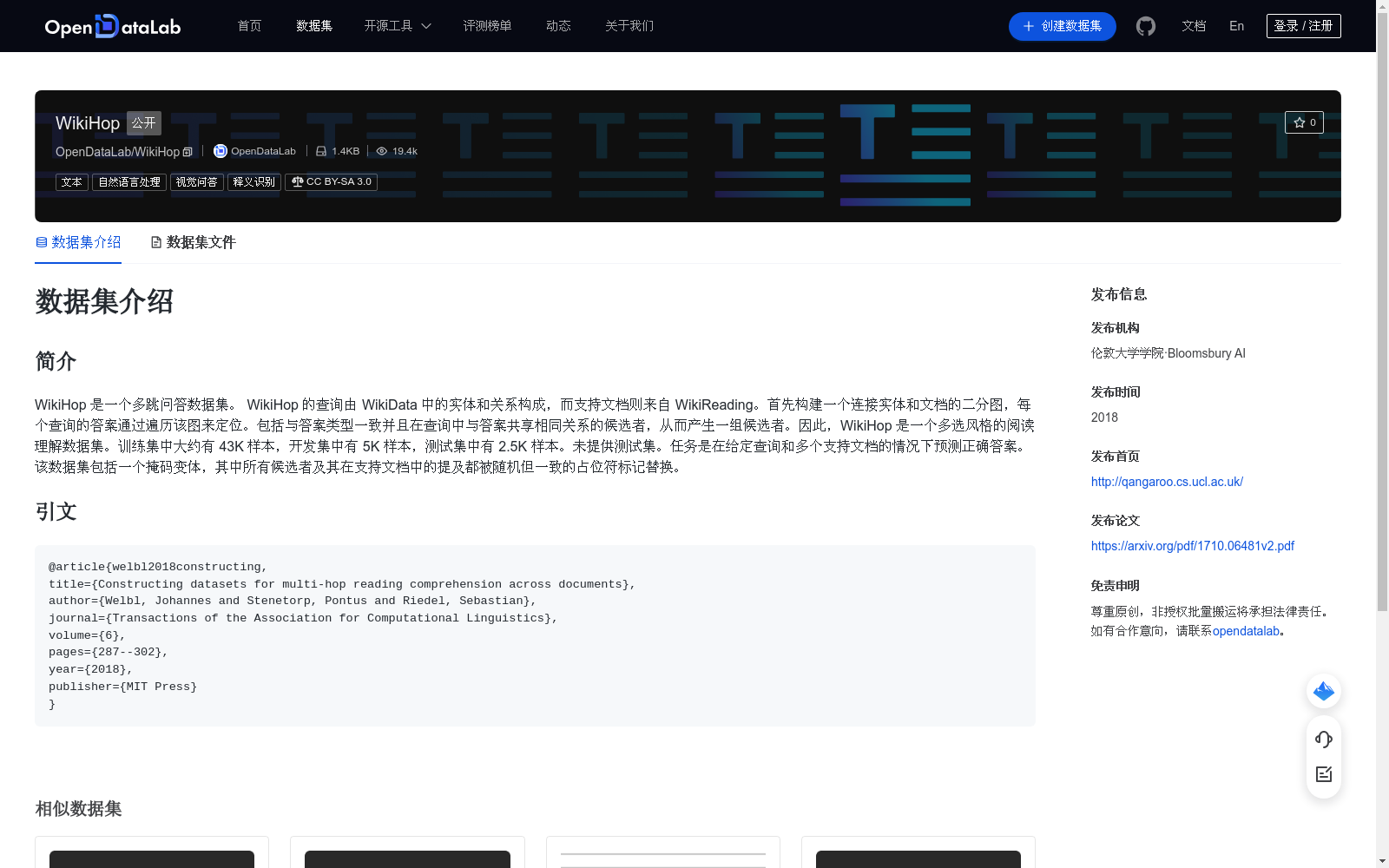Click the CC BY-SA 3.0 license tag

(331, 182)
